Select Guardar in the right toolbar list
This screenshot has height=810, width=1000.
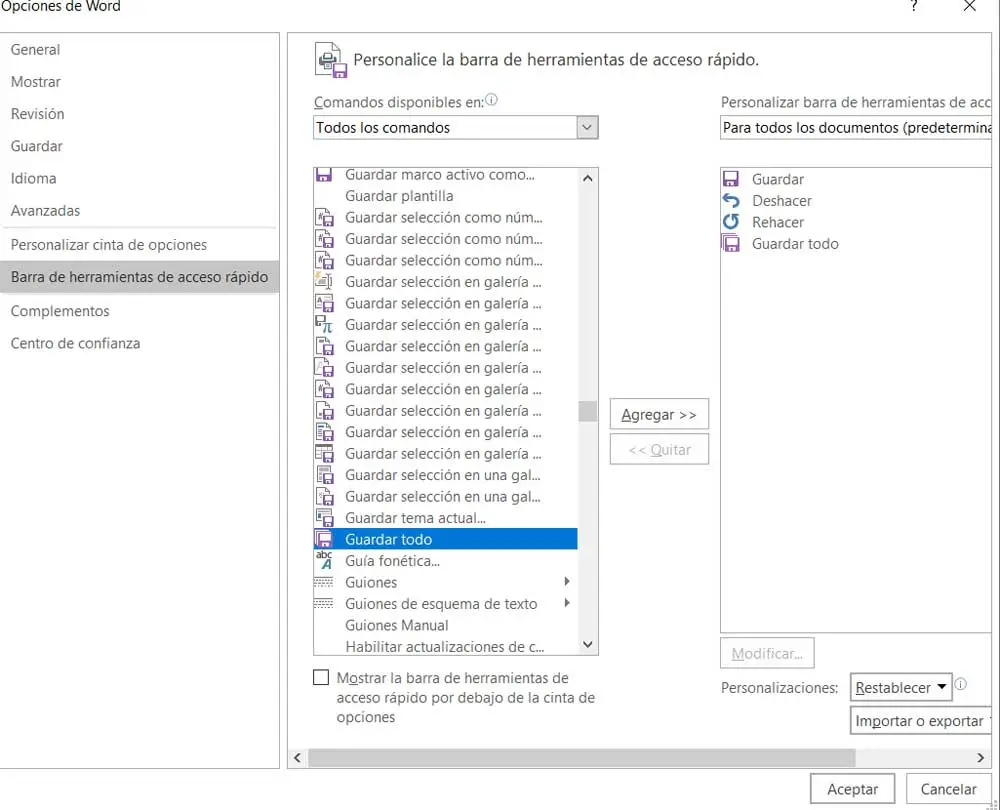(855, 179)
